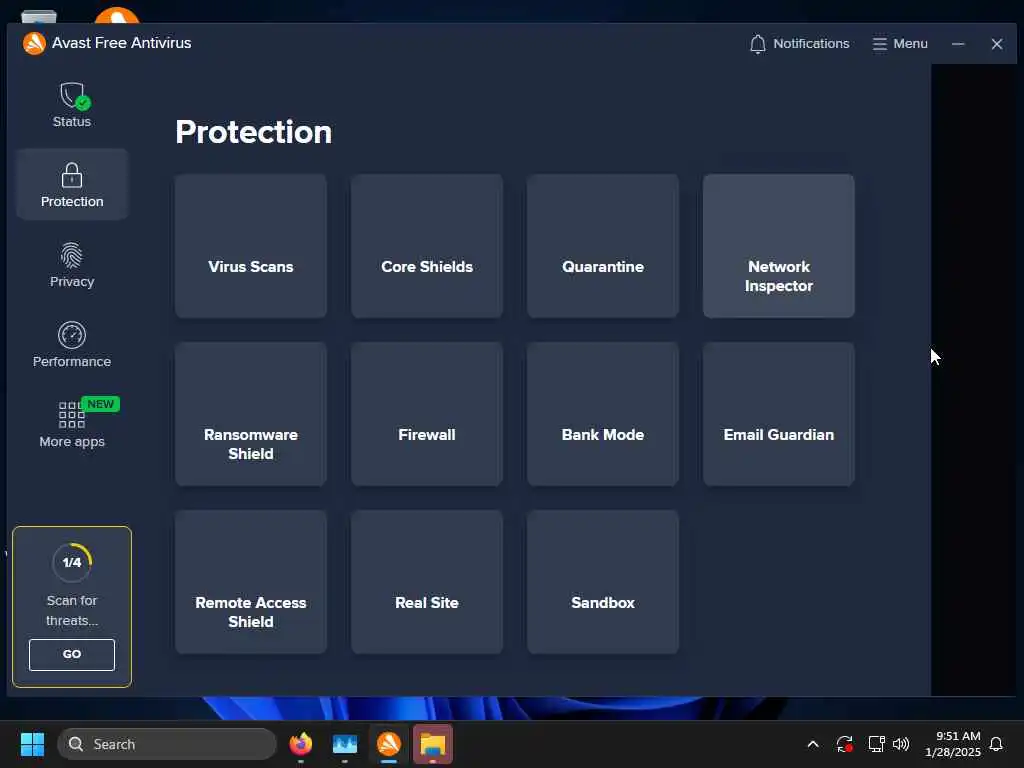Open the Virus Scans tile
1024x768 pixels.
[251, 246]
